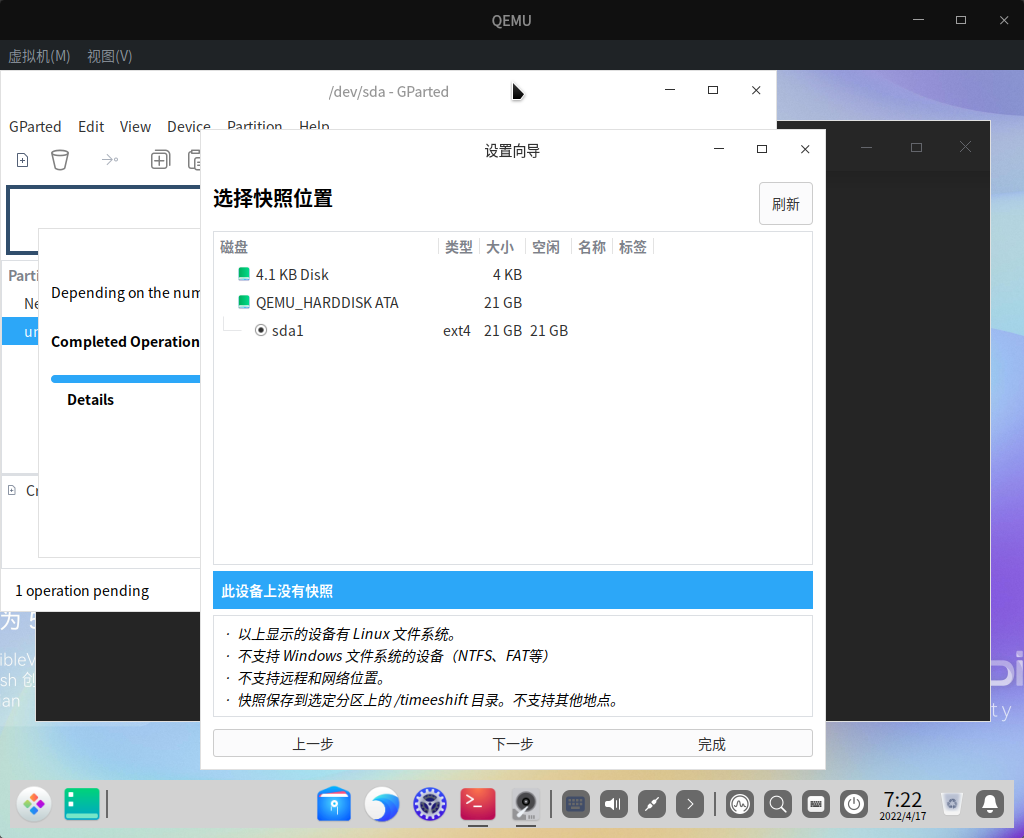
Task: Open the notification bell icon
Action: [990, 804]
